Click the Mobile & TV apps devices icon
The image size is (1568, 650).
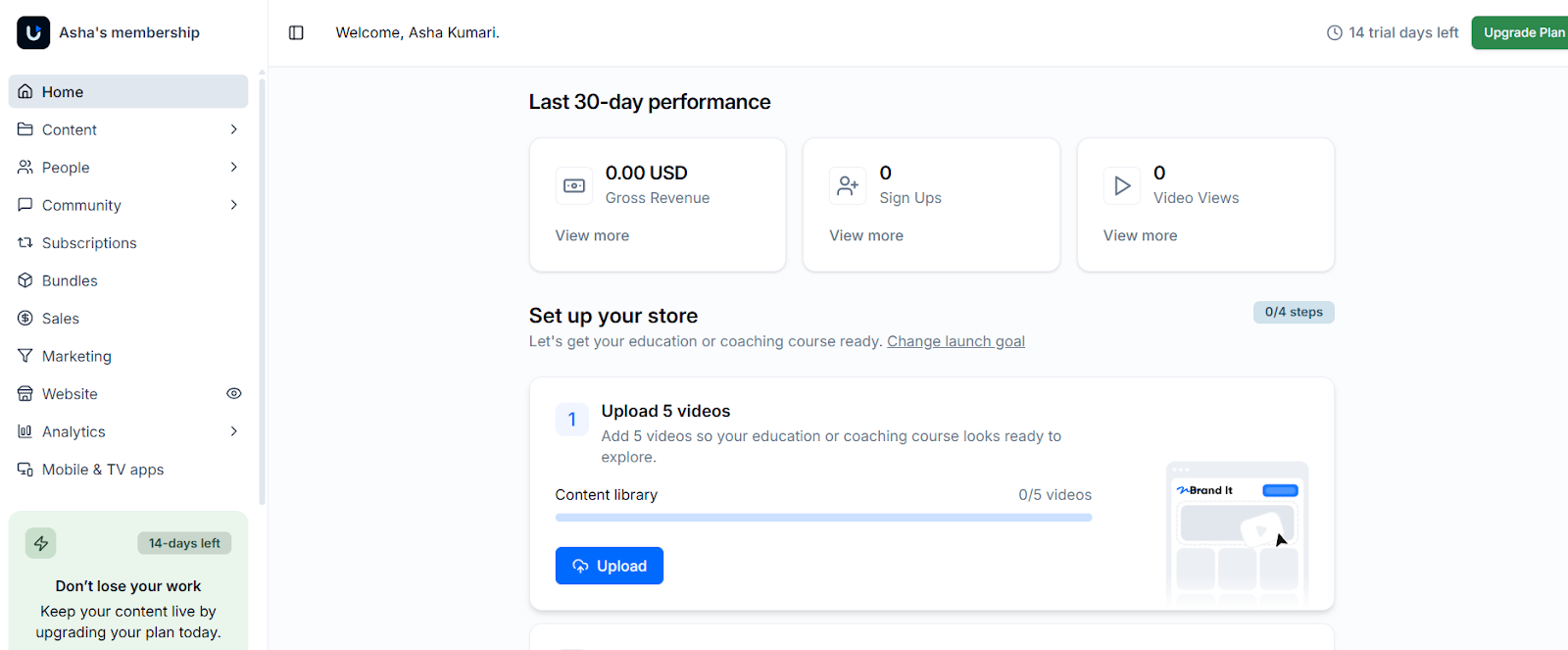coord(25,470)
